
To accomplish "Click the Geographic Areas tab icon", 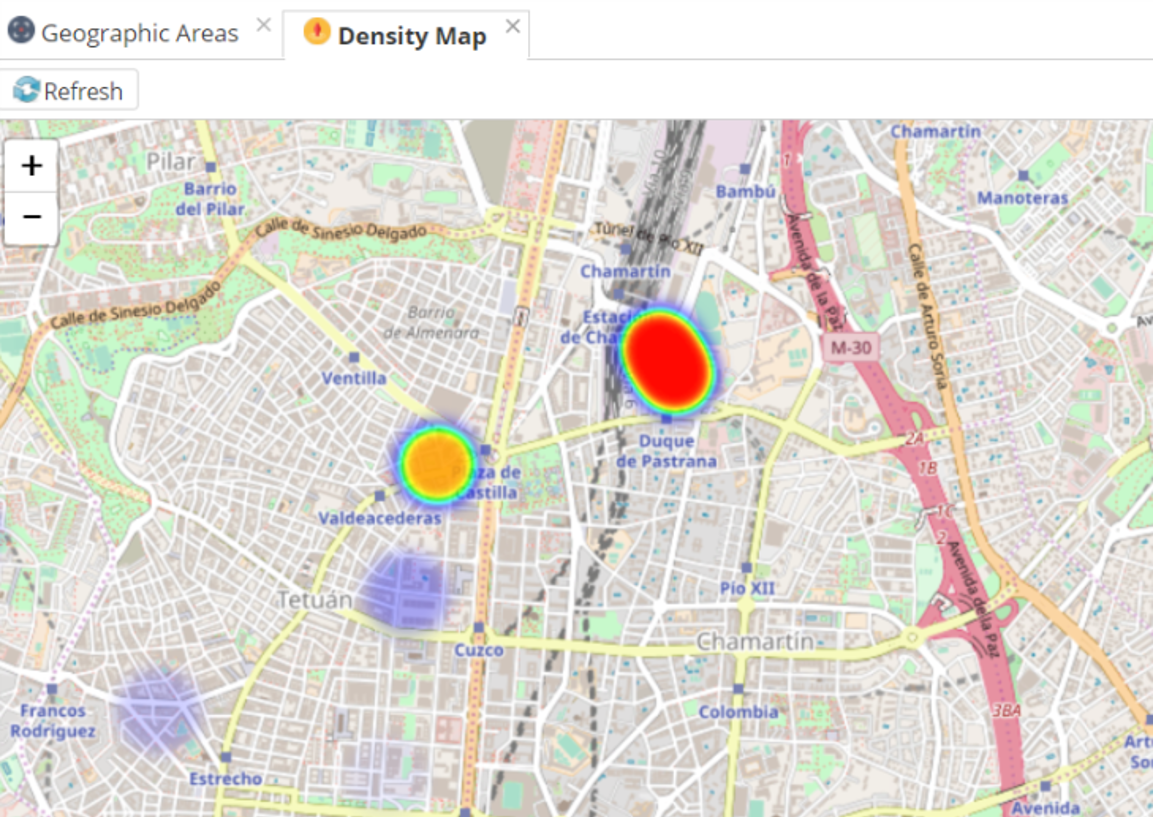I will (21, 32).
